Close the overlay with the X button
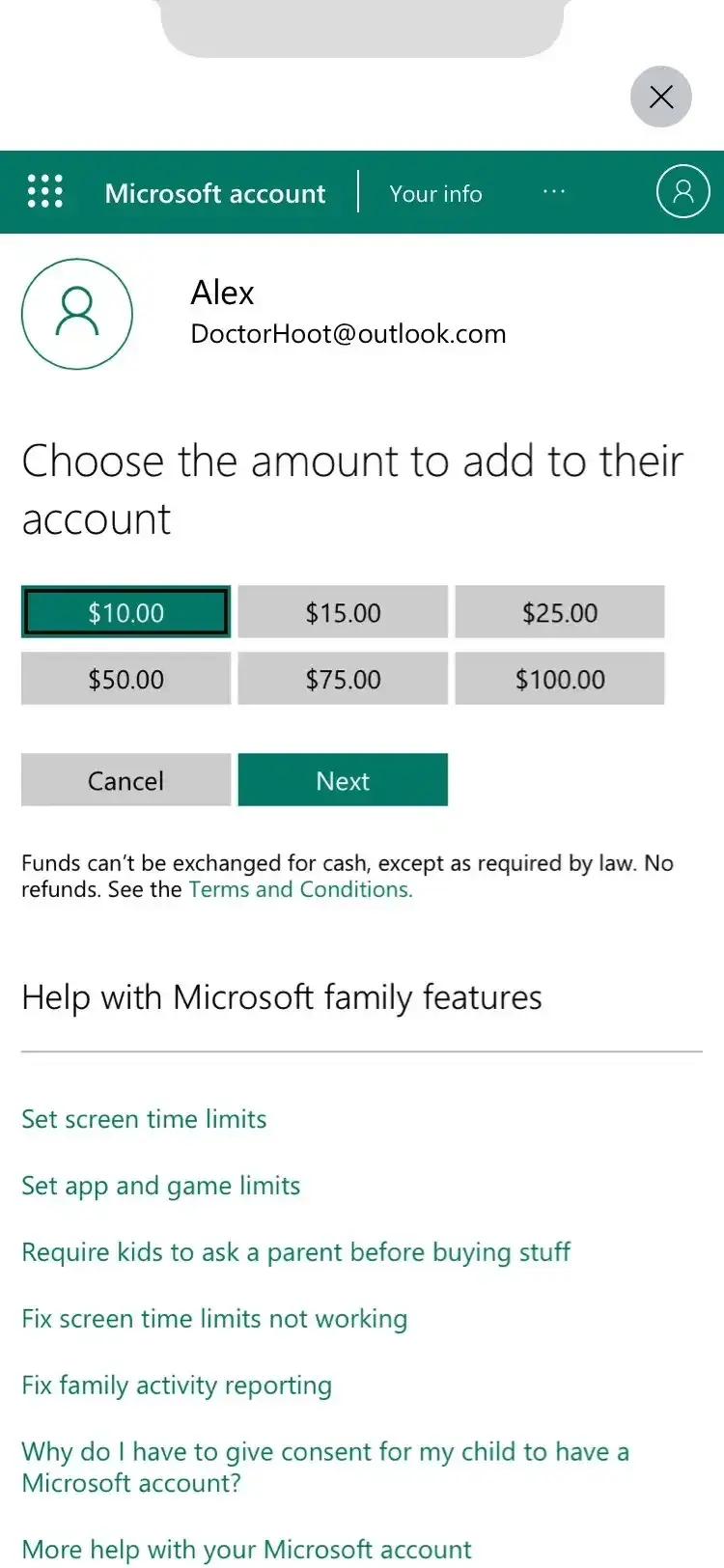Image resolution: width=724 pixels, height=1568 pixels. 661,97
